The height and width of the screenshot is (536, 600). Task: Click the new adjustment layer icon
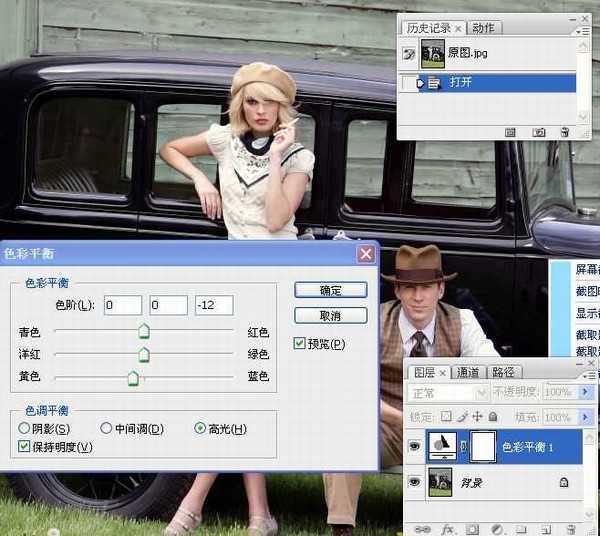click(x=496, y=527)
